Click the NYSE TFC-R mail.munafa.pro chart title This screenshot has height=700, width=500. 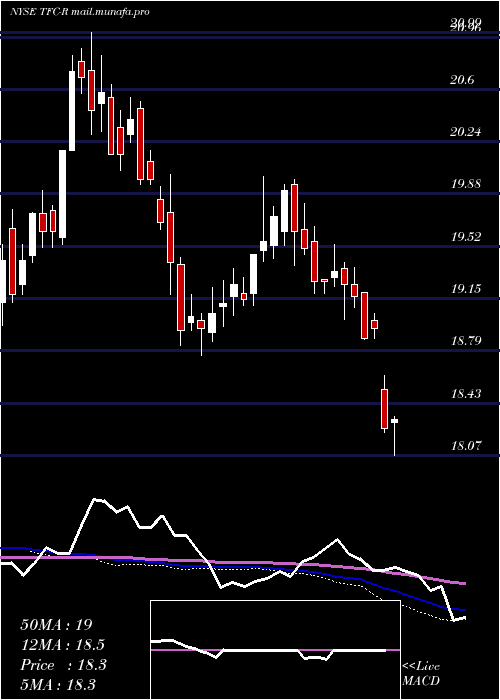(x=79, y=12)
